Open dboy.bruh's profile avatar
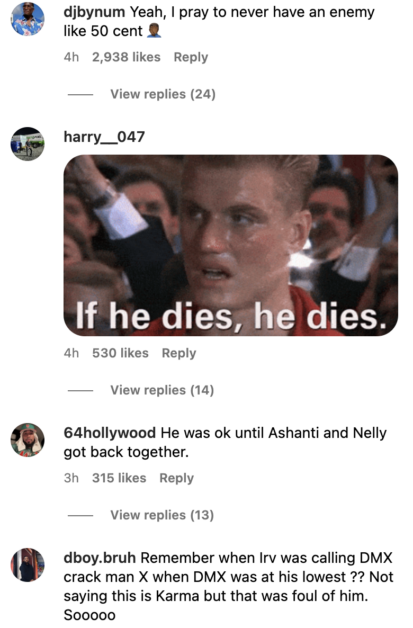This screenshot has width=413, height=628. pos(27,565)
